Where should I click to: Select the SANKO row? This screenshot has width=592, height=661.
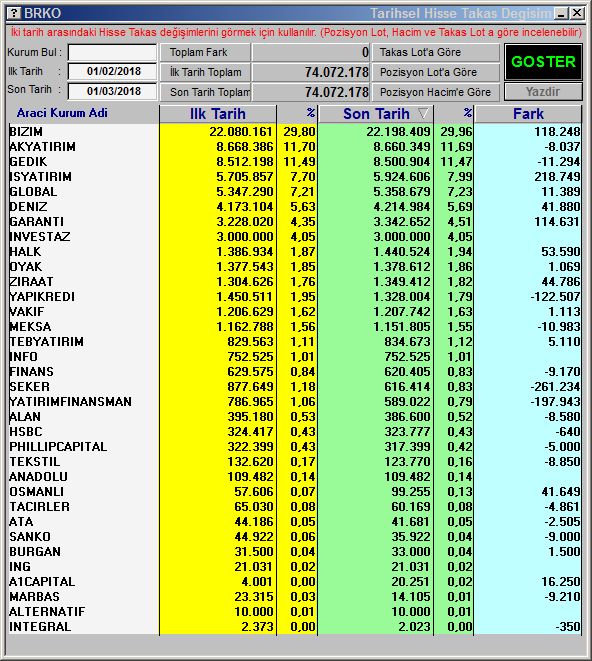click(x=295, y=537)
